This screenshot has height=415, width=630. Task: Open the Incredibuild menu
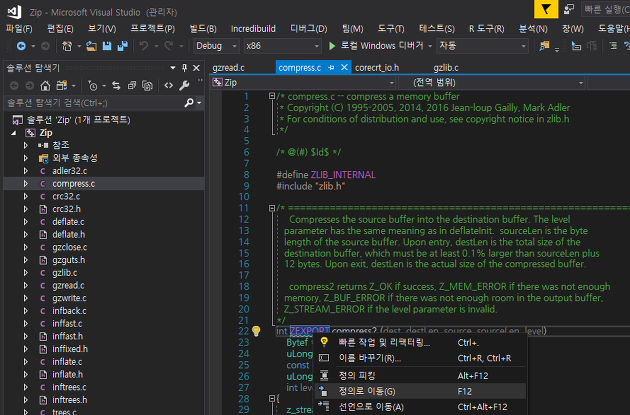[x=253, y=29]
